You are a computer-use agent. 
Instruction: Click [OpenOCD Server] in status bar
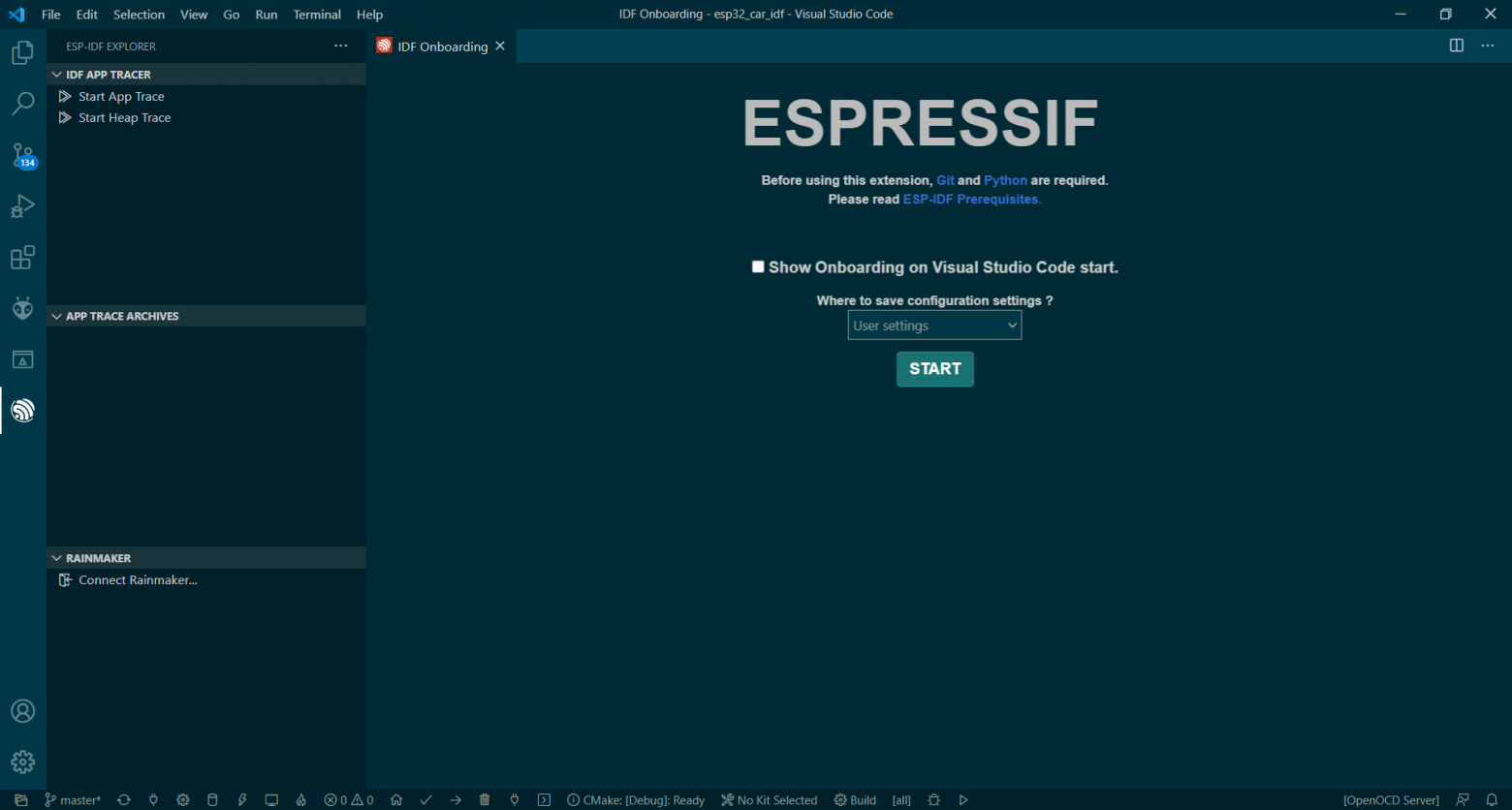[x=1391, y=800]
